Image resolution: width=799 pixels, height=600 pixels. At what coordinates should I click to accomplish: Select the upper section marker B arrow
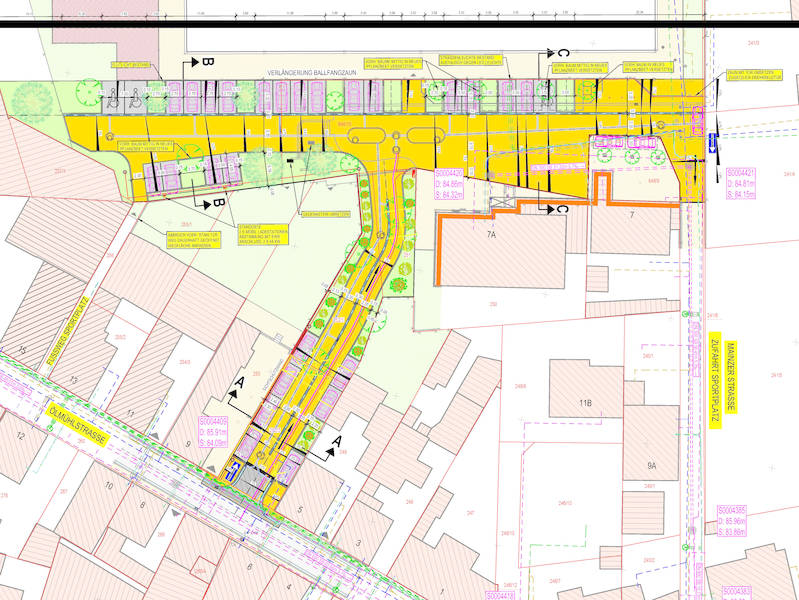click(198, 62)
